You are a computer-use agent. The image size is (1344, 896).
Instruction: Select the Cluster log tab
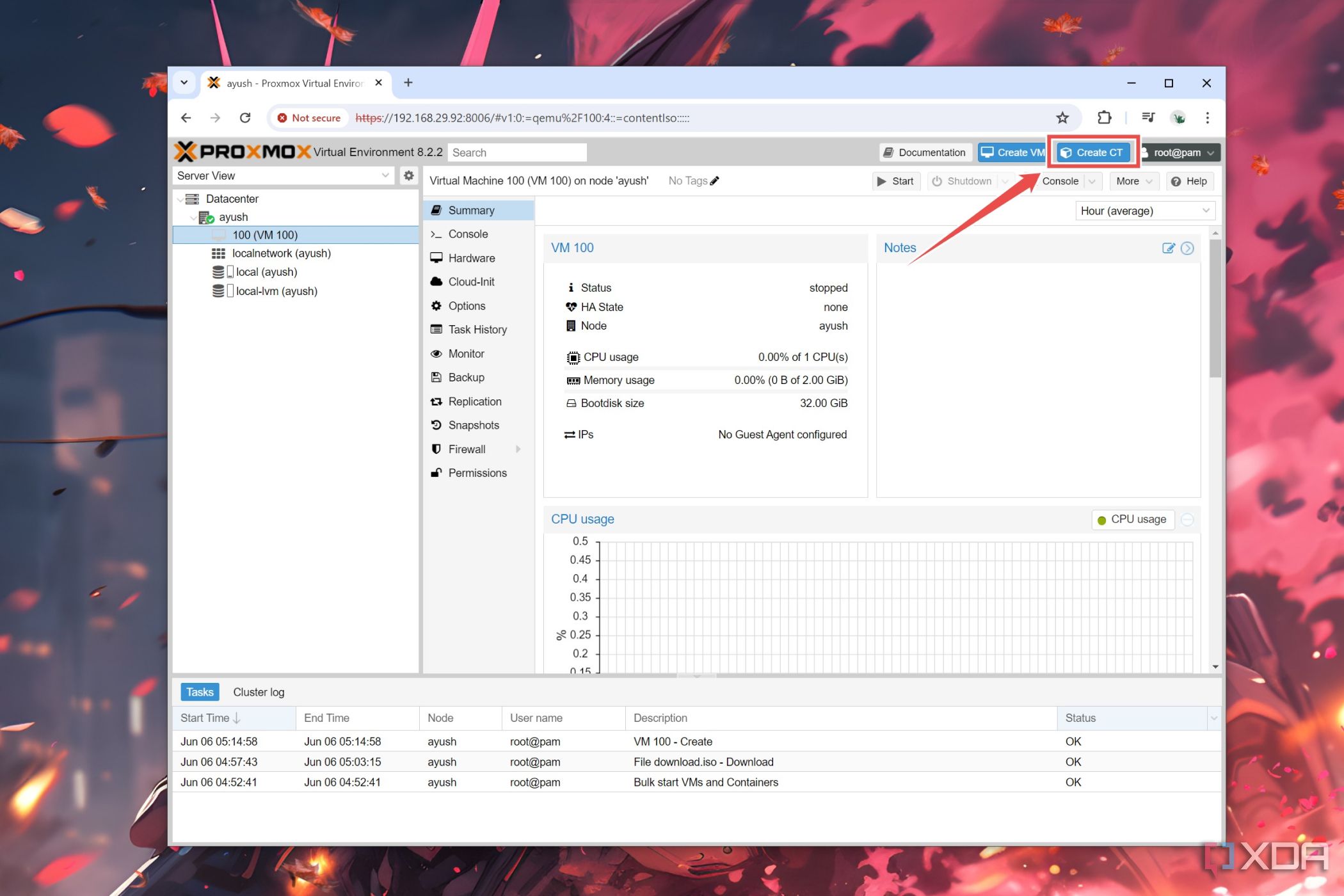pos(258,692)
